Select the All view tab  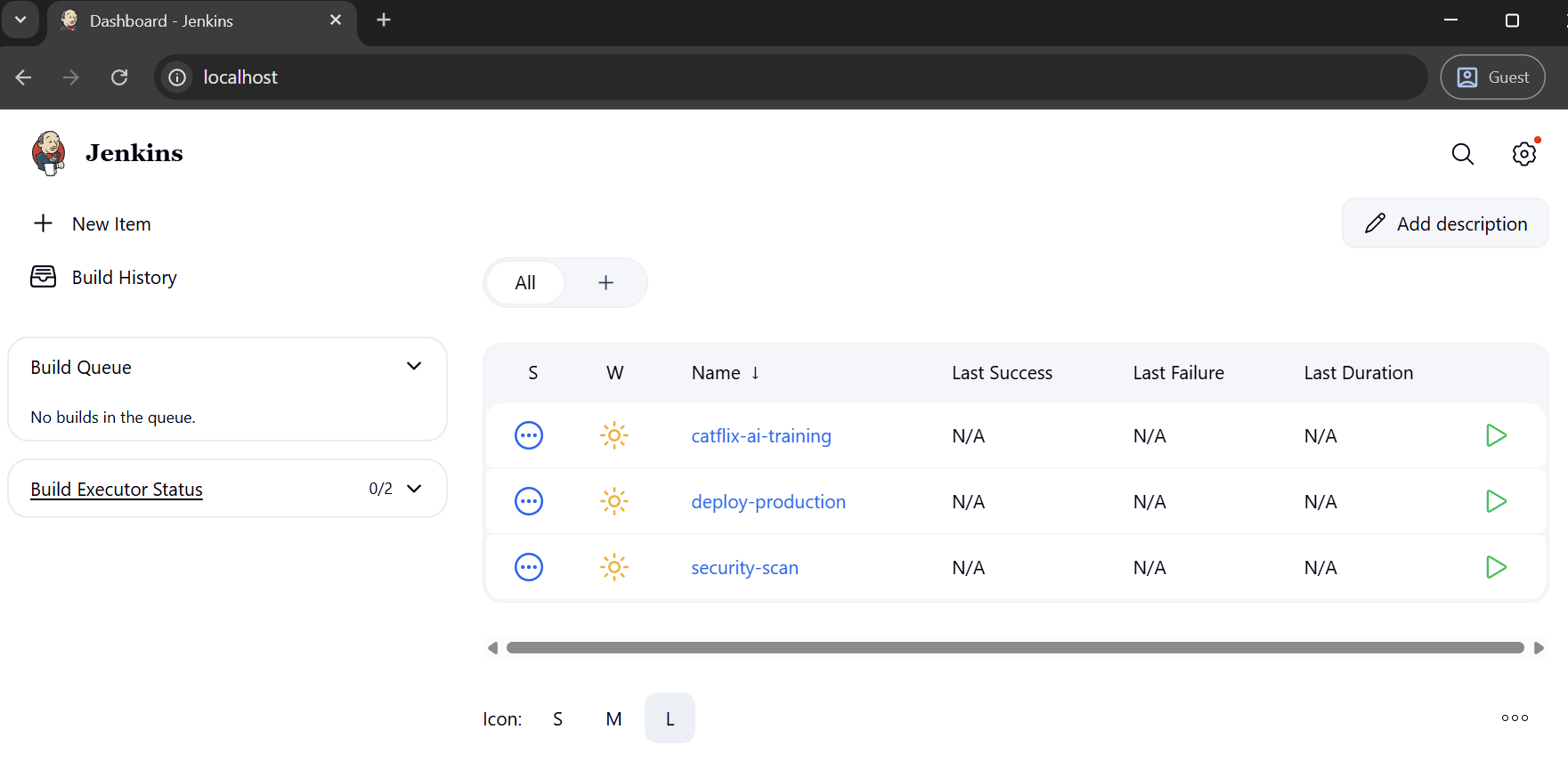click(x=525, y=283)
